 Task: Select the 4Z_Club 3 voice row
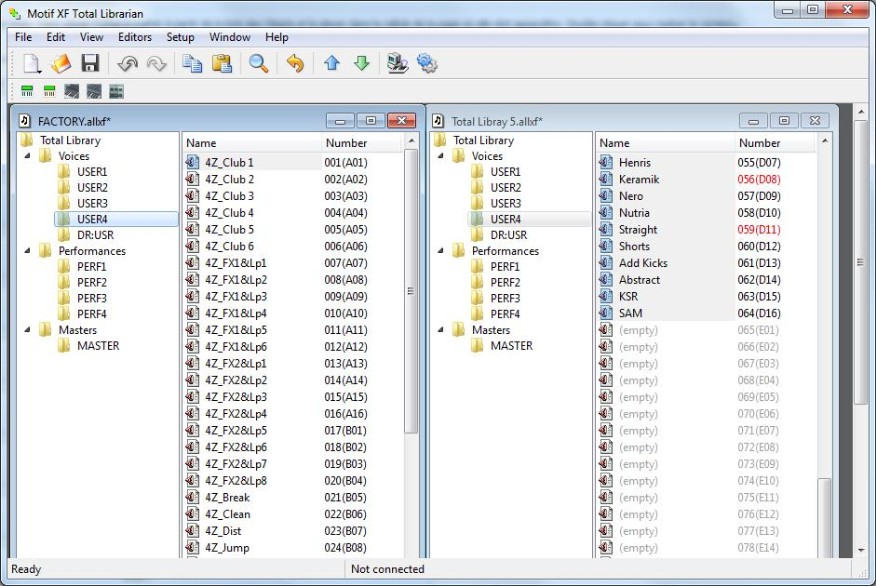[292, 196]
